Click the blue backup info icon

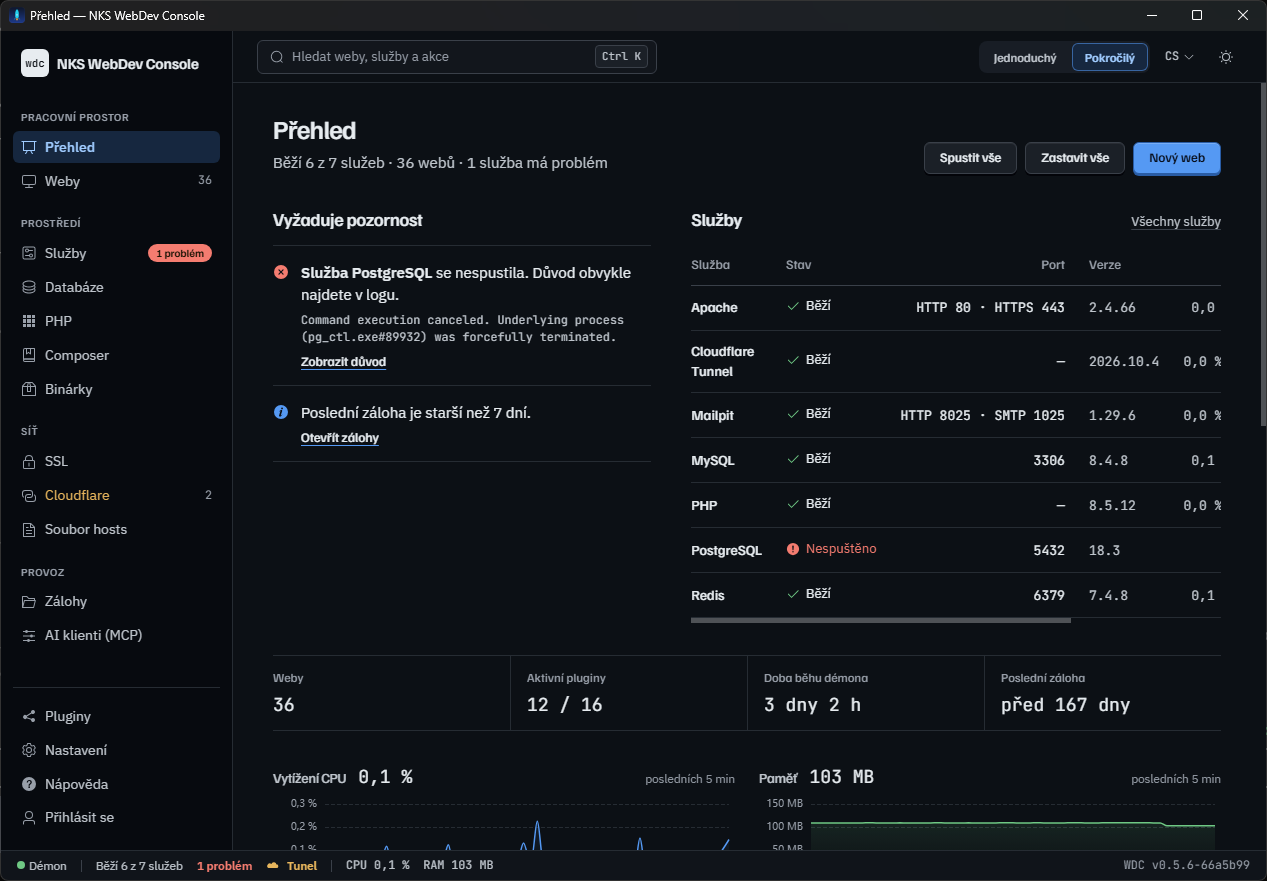pyautogui.click(x=281, y=412)
